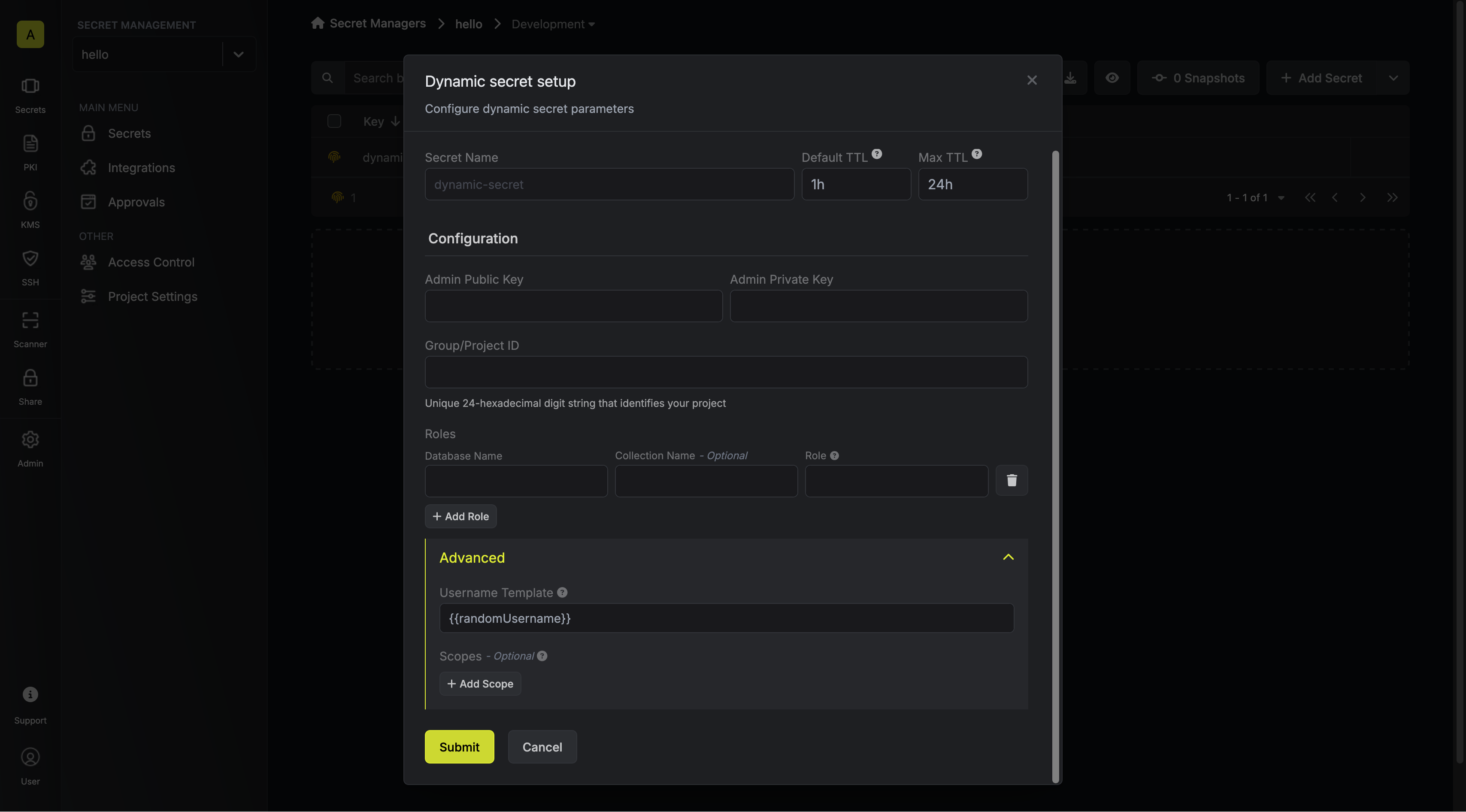Click the Default TTL help icon
The height and width of the screenshot is (812, 1466).
point(876,154)
